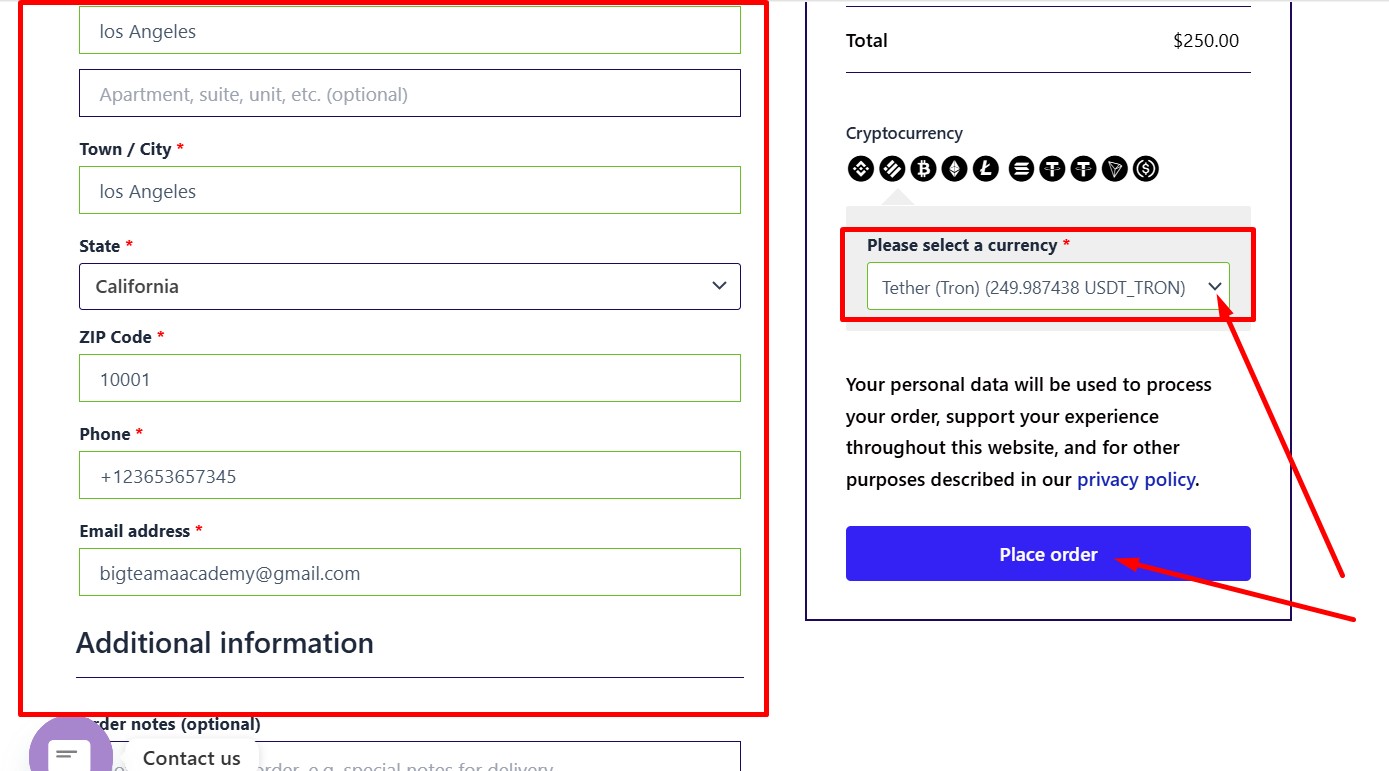The height and width of the screenshot is (771, 1389).
Task: Click the Ethereum coin icon
Action: (x=954, y=168)
